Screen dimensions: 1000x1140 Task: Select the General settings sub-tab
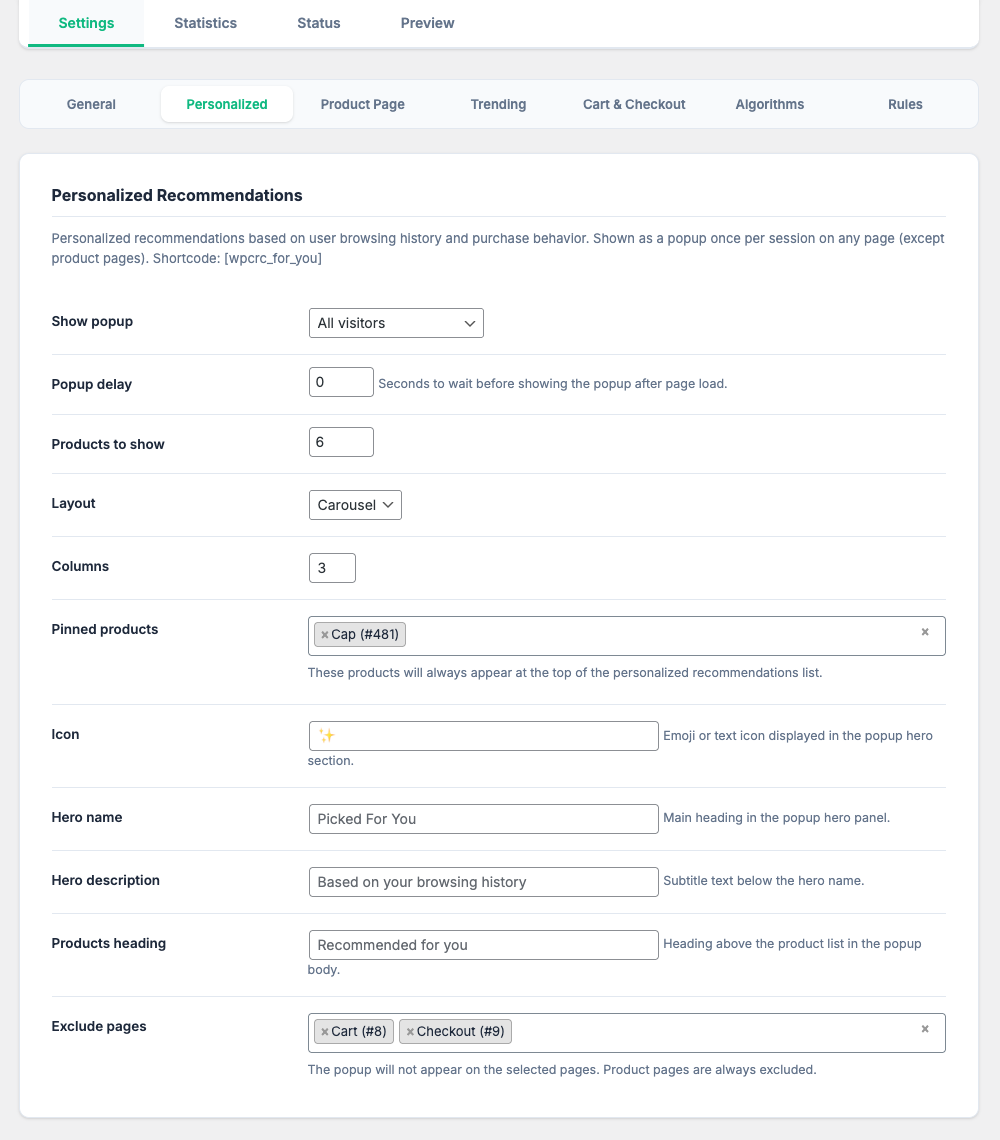pyautogui.click(x=91, y=104)
